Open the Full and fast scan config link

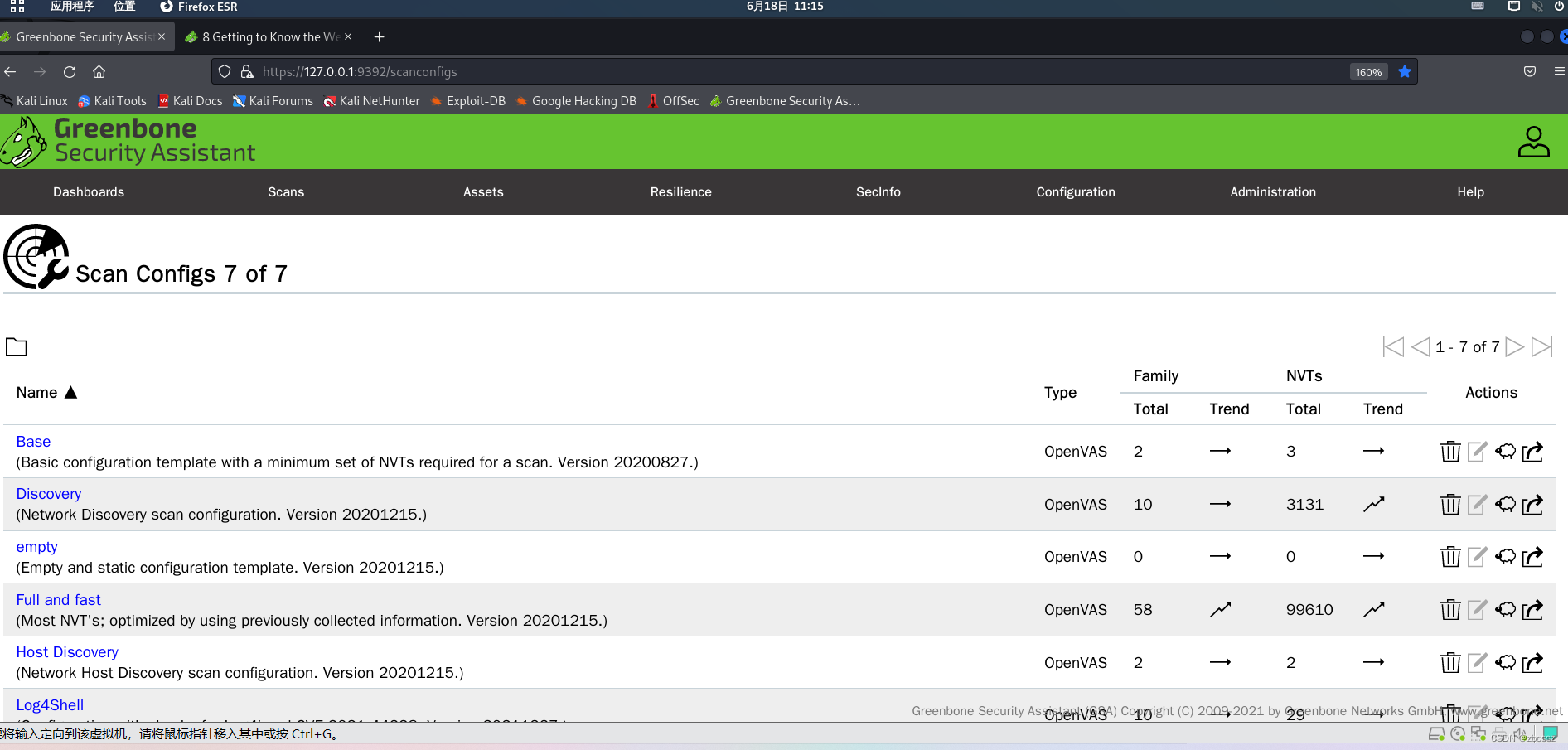pos(58,600)
